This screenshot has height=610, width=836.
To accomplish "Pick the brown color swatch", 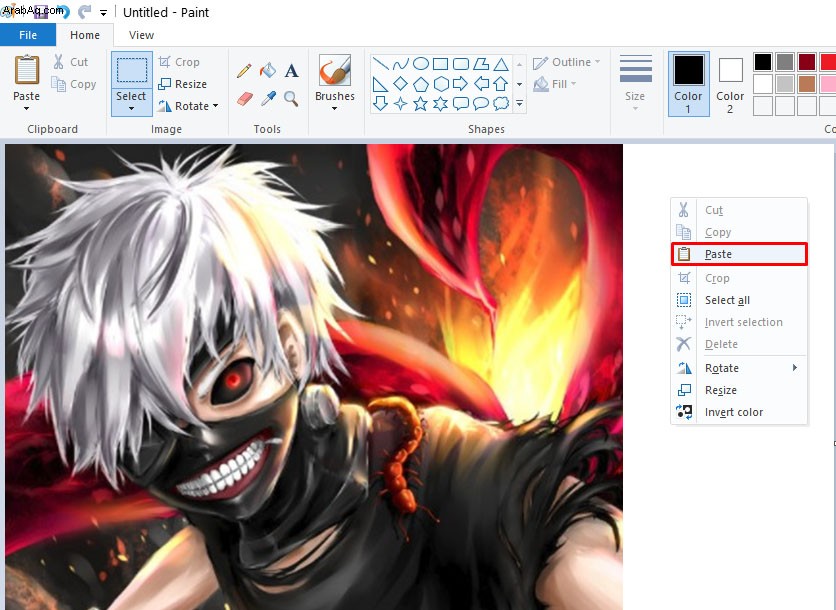I will pyautogui.click(x=807, y=84).
